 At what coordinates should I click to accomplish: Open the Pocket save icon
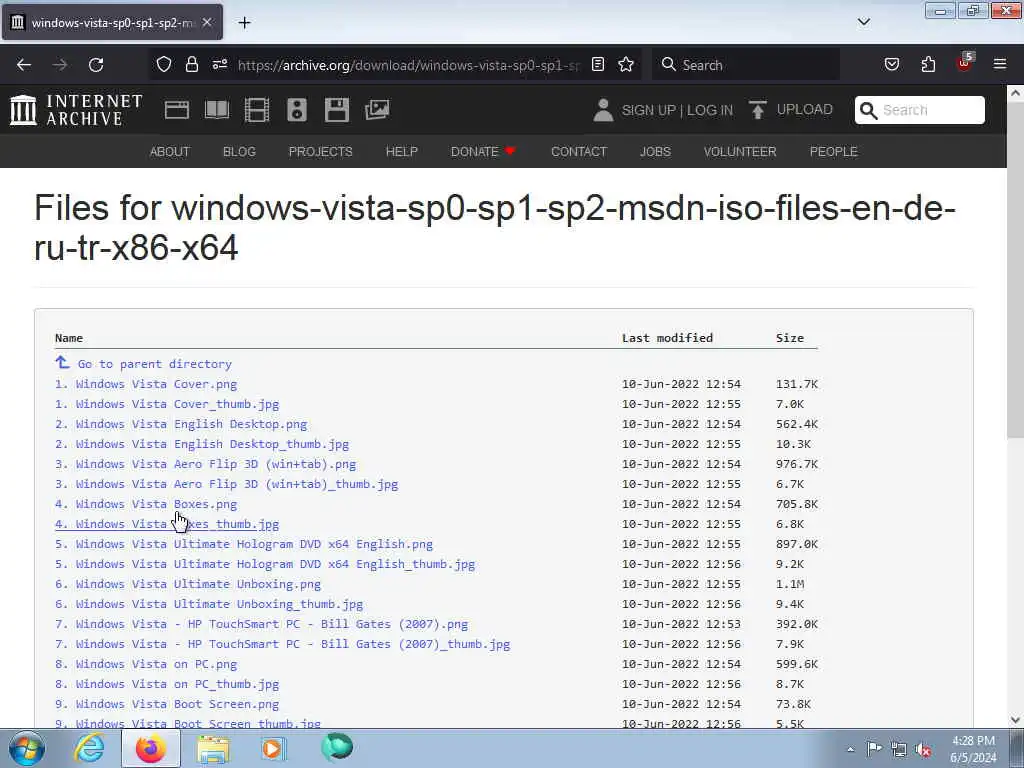891,64
